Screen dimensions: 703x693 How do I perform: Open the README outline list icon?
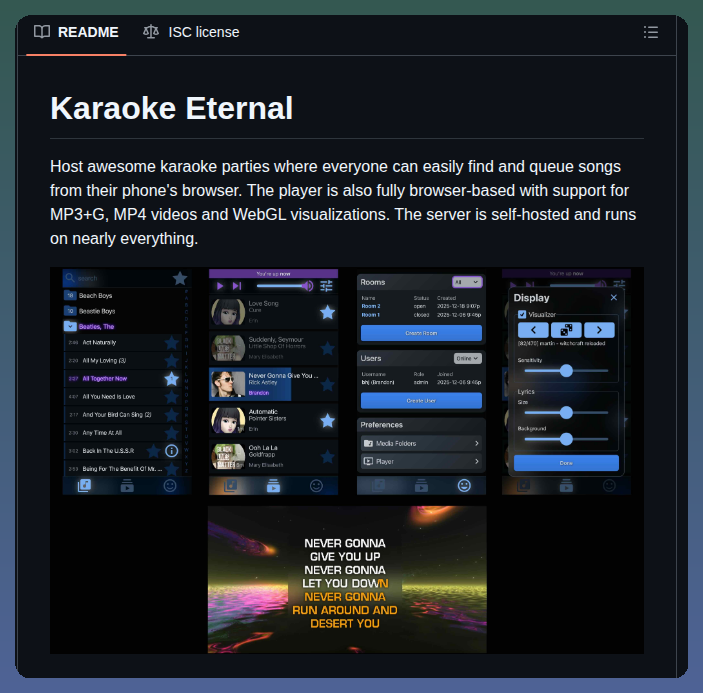pos(651,32)
